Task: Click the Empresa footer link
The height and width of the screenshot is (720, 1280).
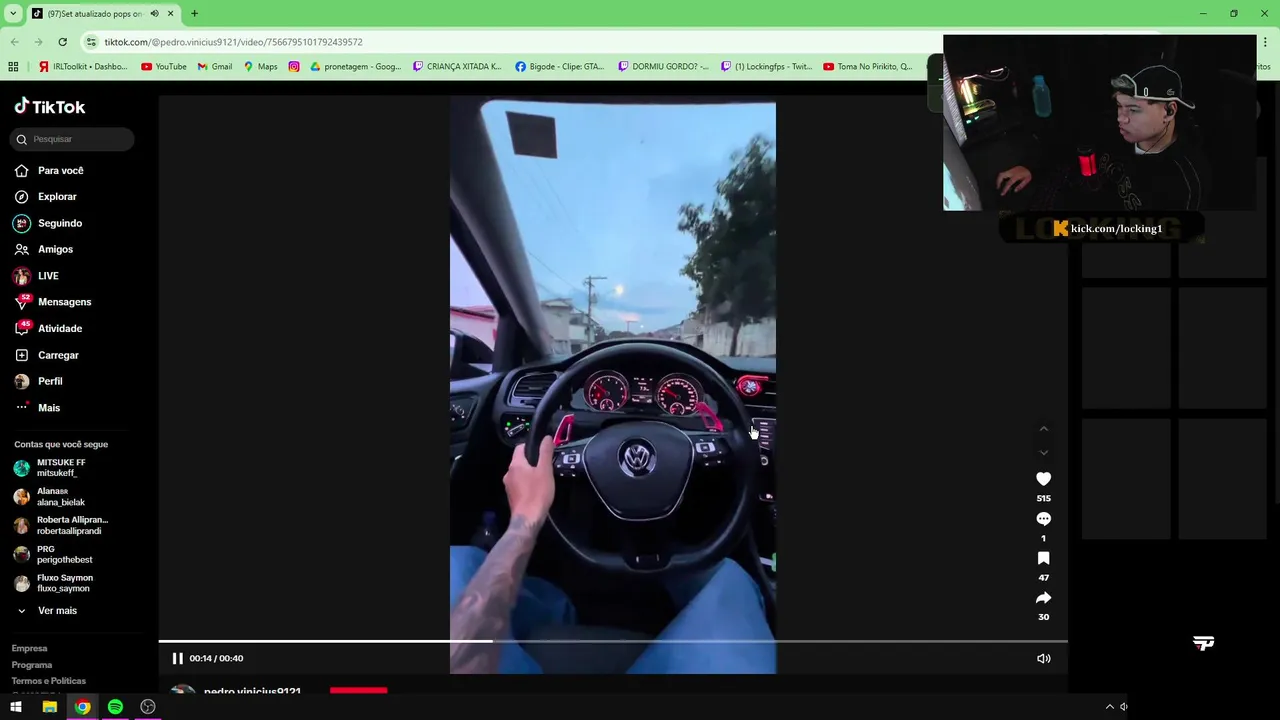Action: coord(29,648)
